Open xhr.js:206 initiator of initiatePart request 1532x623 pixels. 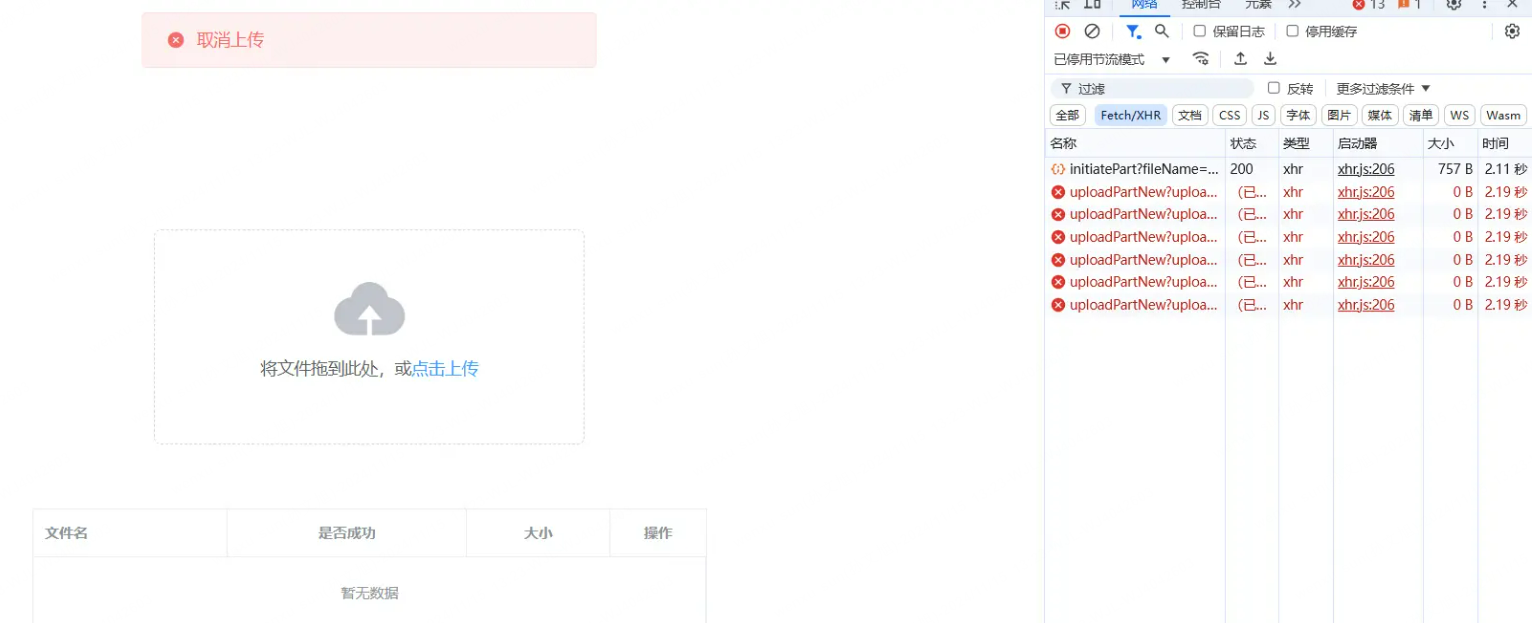1366,169
